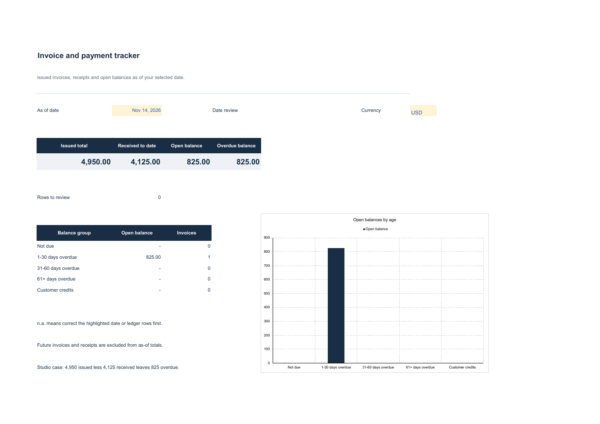Select the 'Overdue balance' header cell
Screen dimensions: 600x424
tap(236, 146)
